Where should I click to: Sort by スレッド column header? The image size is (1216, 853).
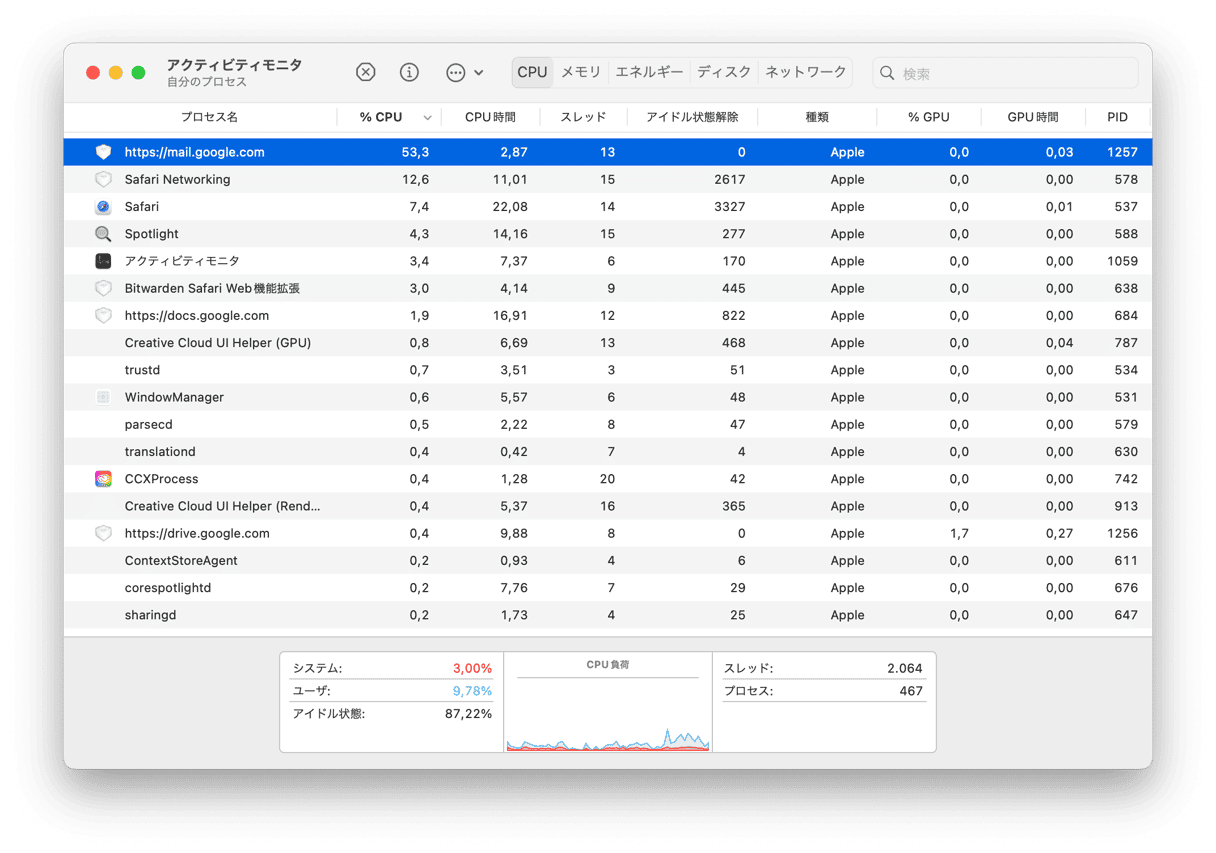click(583, 117)
